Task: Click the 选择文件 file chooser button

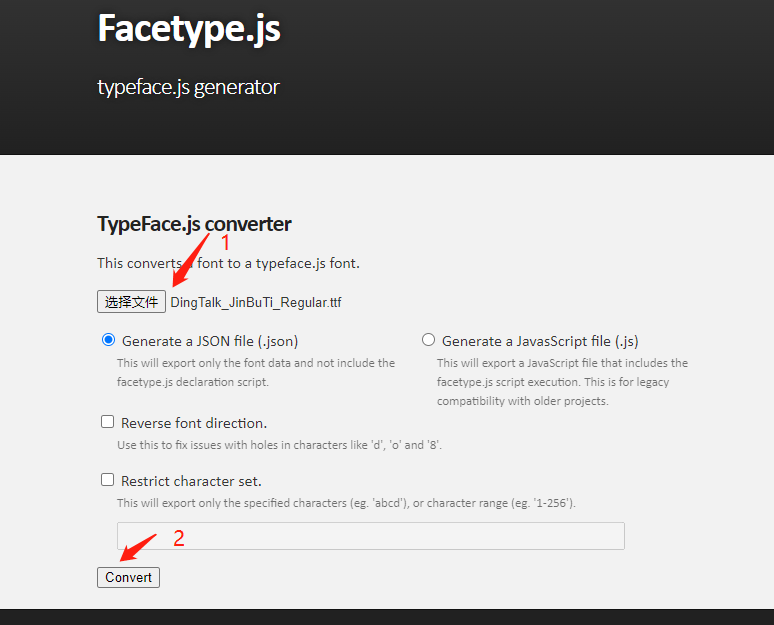Action: [x=131, y=301]
